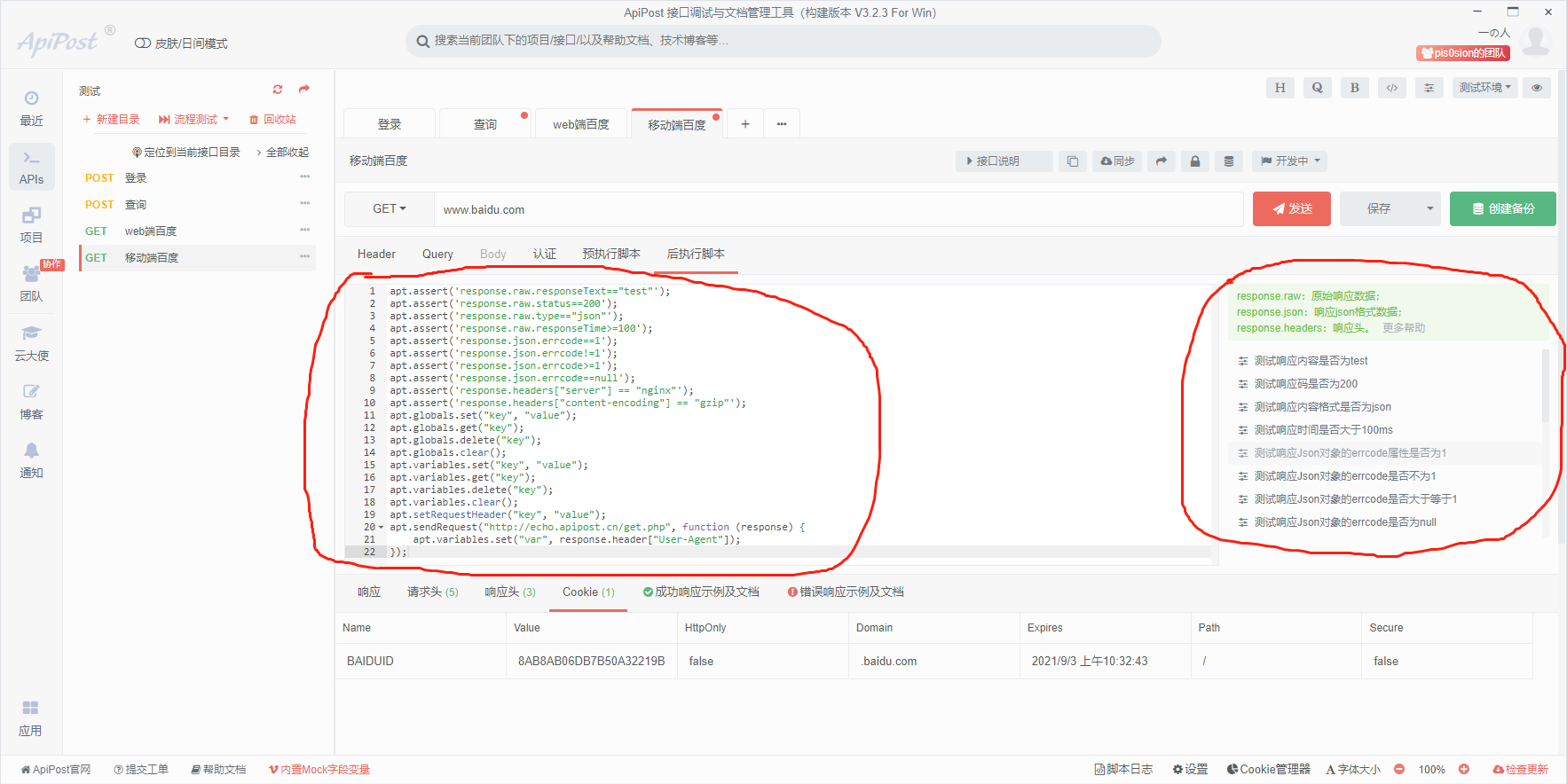Click the B body toolbar button
Screen dimensions: 1567x784
tap(1354, 88)
